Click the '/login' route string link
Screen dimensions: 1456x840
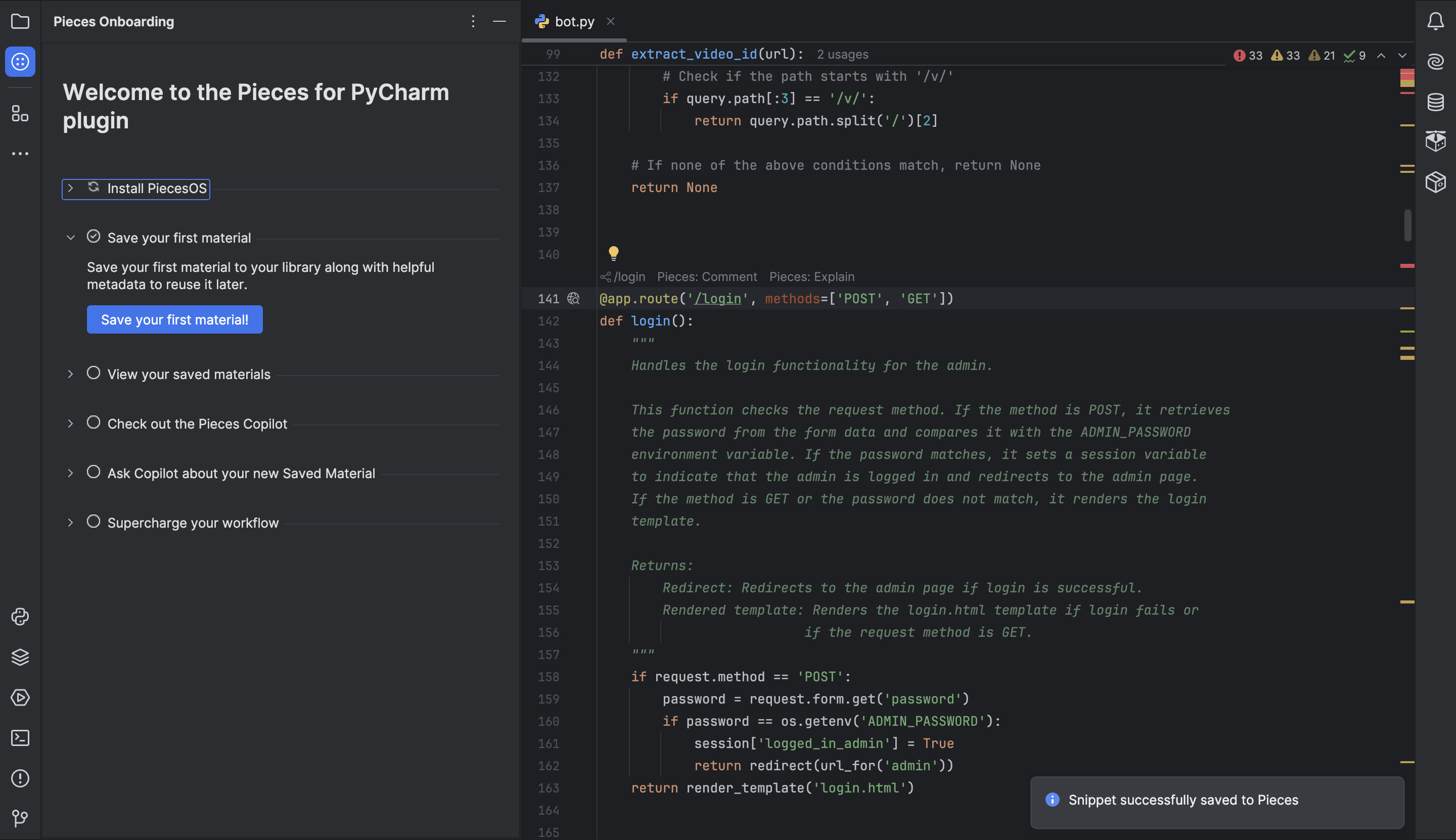[717, 298]
